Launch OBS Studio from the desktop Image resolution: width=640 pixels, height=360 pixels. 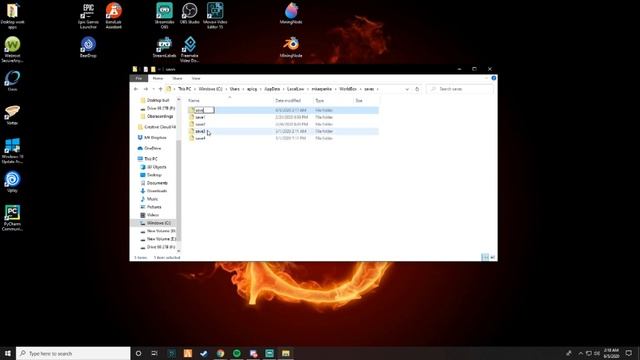[189, 13]
